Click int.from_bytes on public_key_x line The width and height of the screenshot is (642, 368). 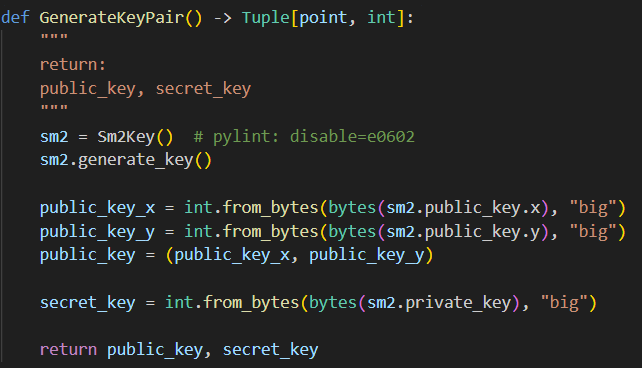(x=251, y=208)
